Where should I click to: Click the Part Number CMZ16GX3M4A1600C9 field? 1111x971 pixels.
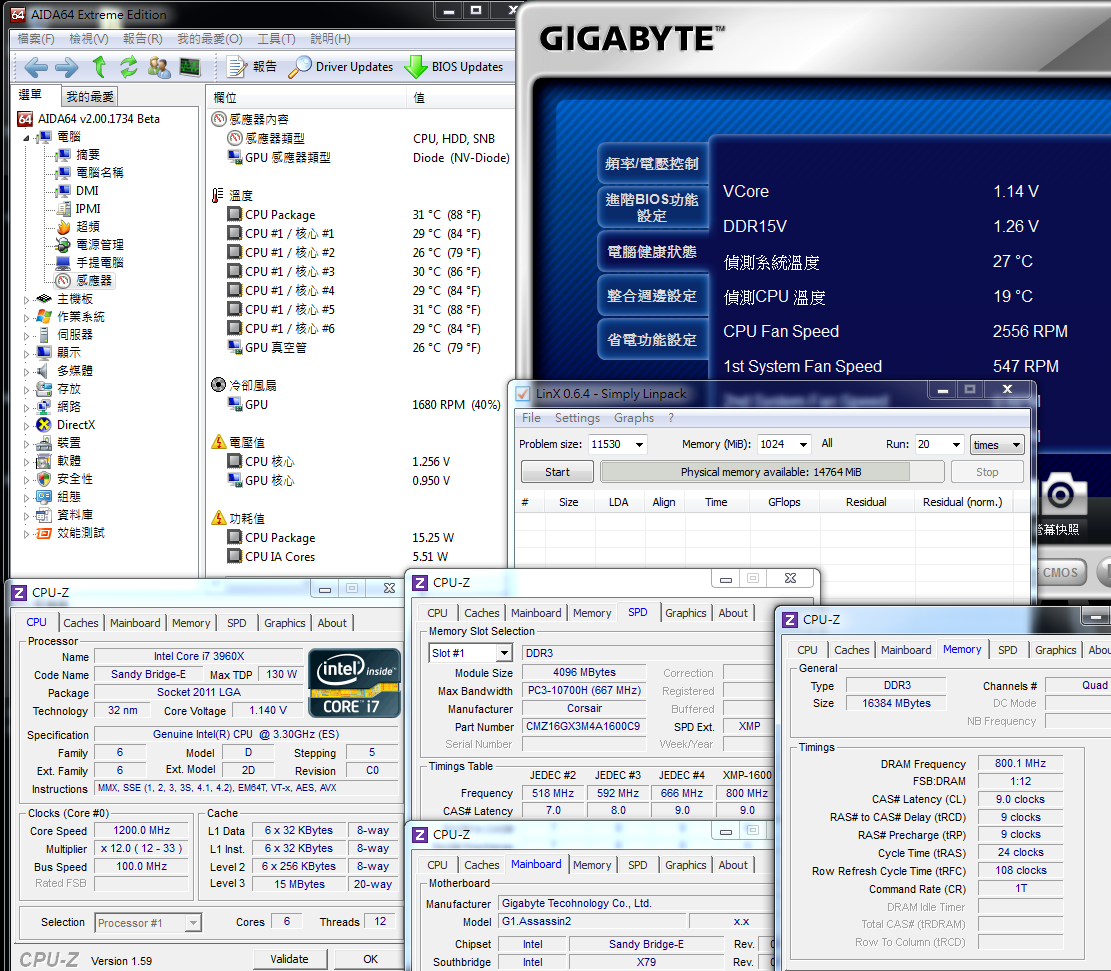(584, 726)
